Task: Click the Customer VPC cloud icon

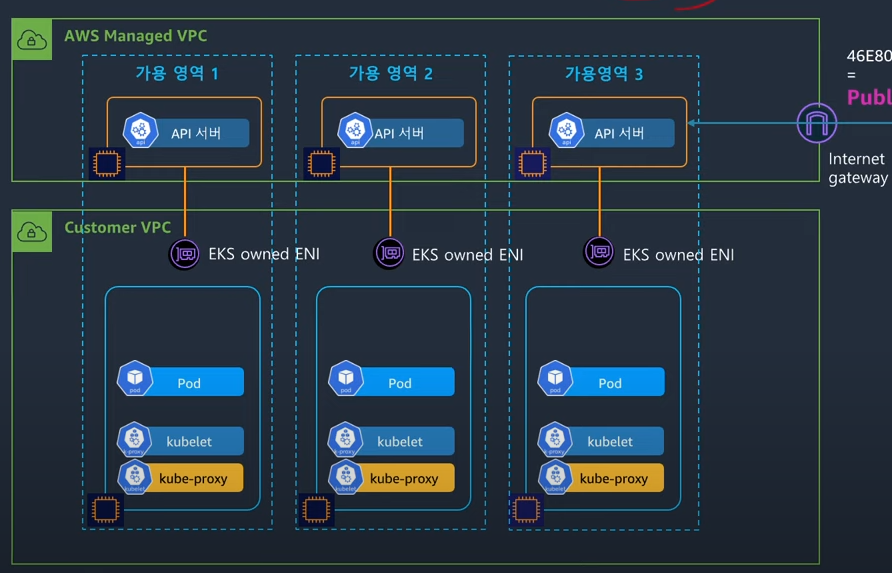Action: tap(32, 231)
